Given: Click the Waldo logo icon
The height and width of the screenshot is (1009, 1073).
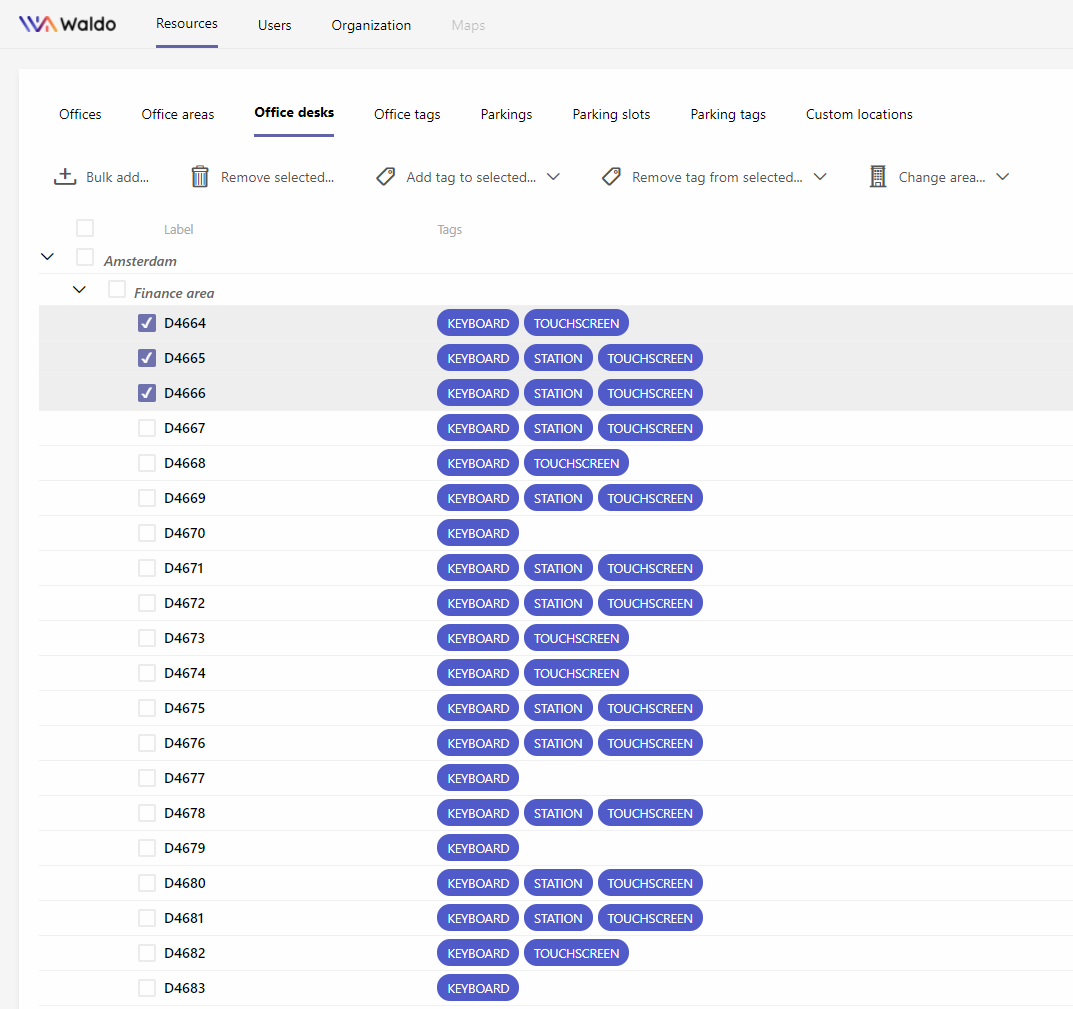Looking at the screenshot, I should [x=36, y=24].
